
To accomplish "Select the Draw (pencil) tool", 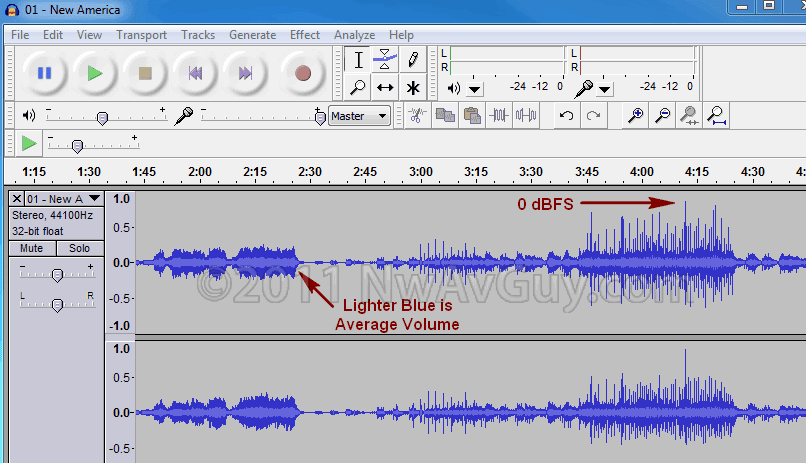I will tap(412, 60).
